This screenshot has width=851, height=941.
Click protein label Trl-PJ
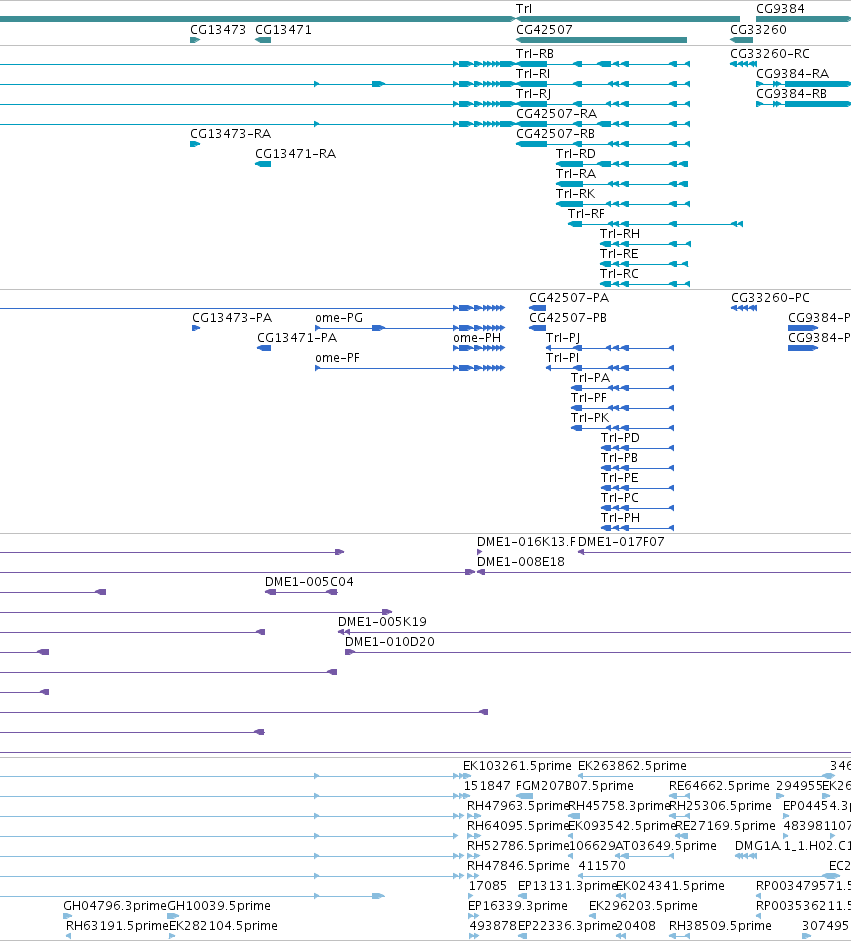pos(562,337)
